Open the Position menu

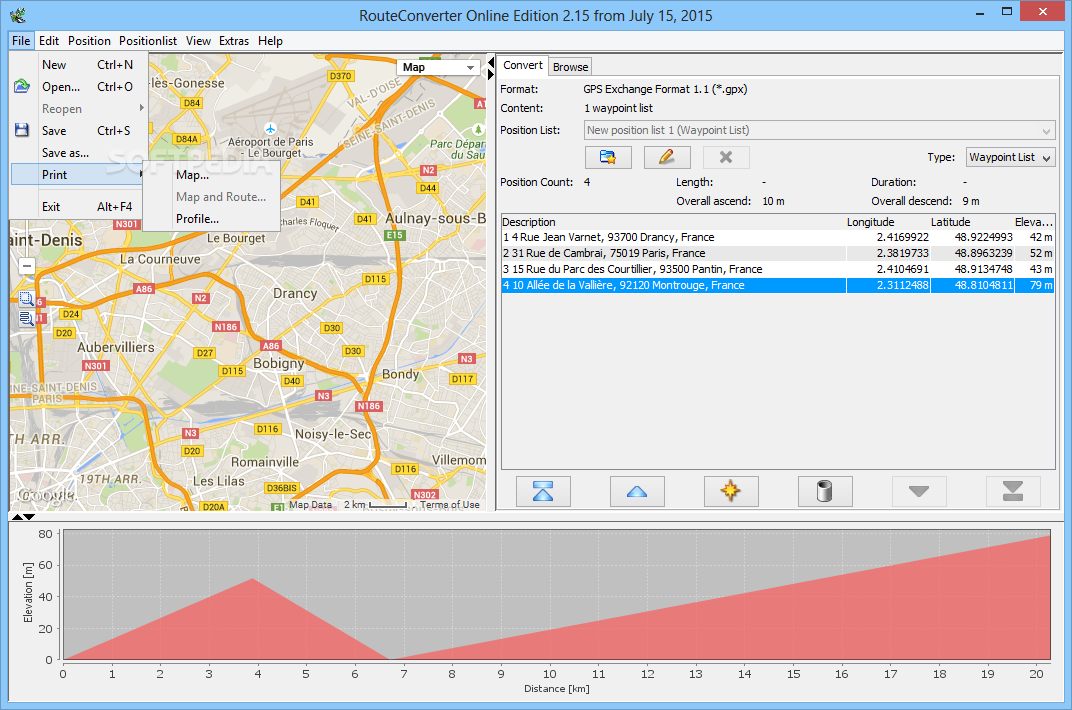[x=89, y=41]
